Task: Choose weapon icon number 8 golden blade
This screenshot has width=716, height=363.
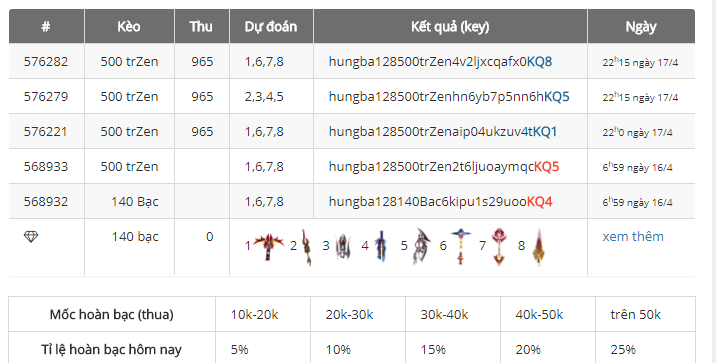Action: coord(539,247)
